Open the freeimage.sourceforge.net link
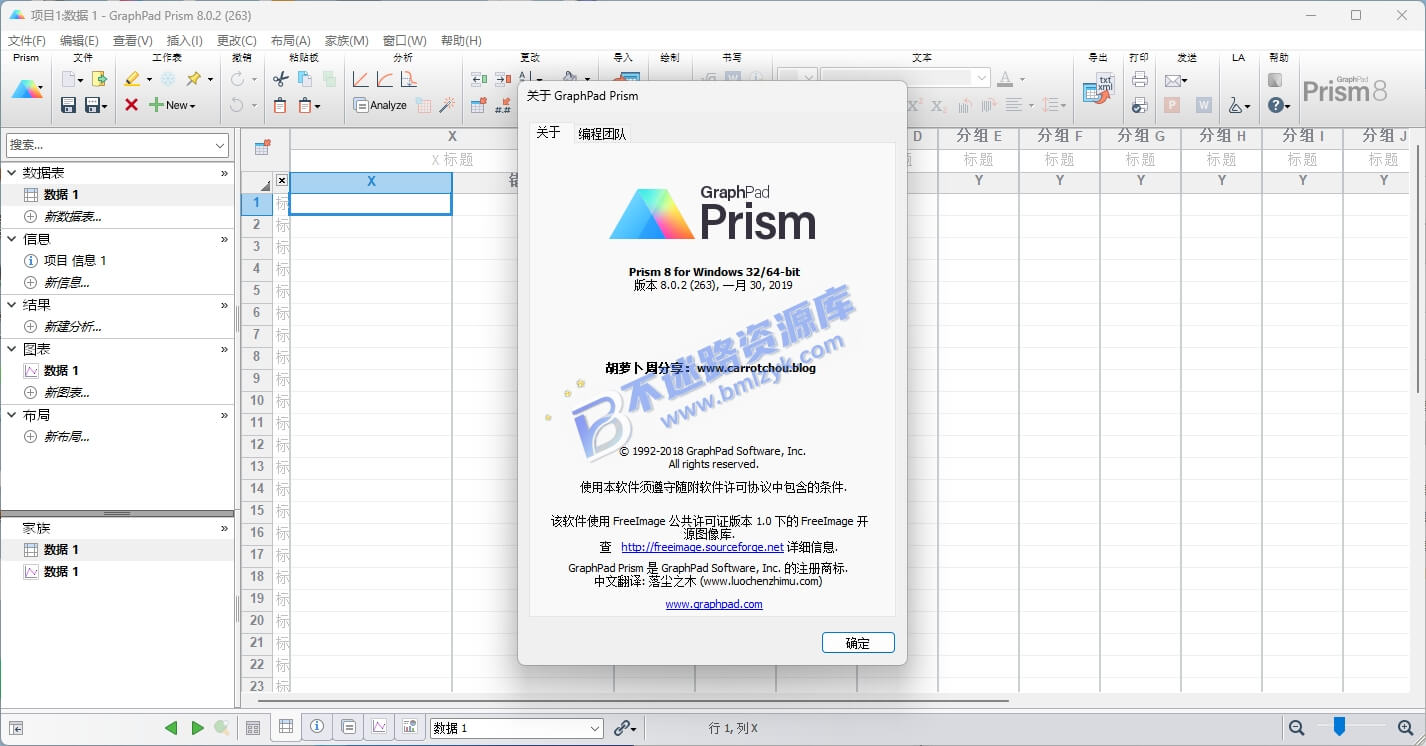Viewport: 1426px width, 746px height. 702,547
